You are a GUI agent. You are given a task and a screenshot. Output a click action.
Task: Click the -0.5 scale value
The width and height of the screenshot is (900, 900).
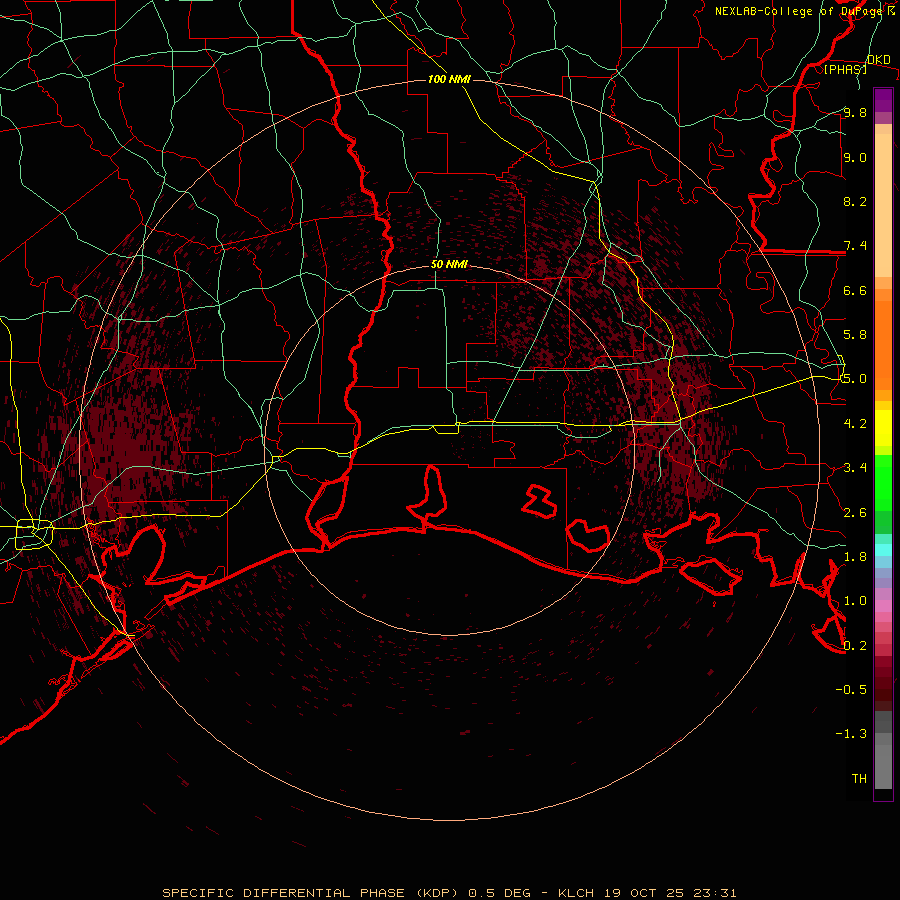pyautogui.click(x=851, y=690)
